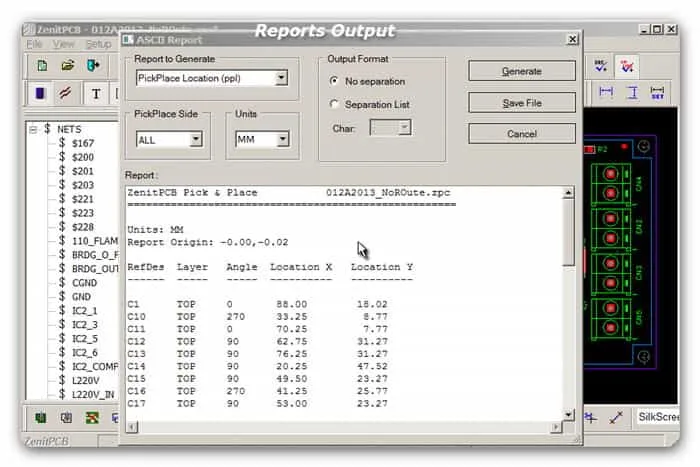This screenshot has height=467, width=700.
Task: Open the File menu
Action: coord(34,44)
